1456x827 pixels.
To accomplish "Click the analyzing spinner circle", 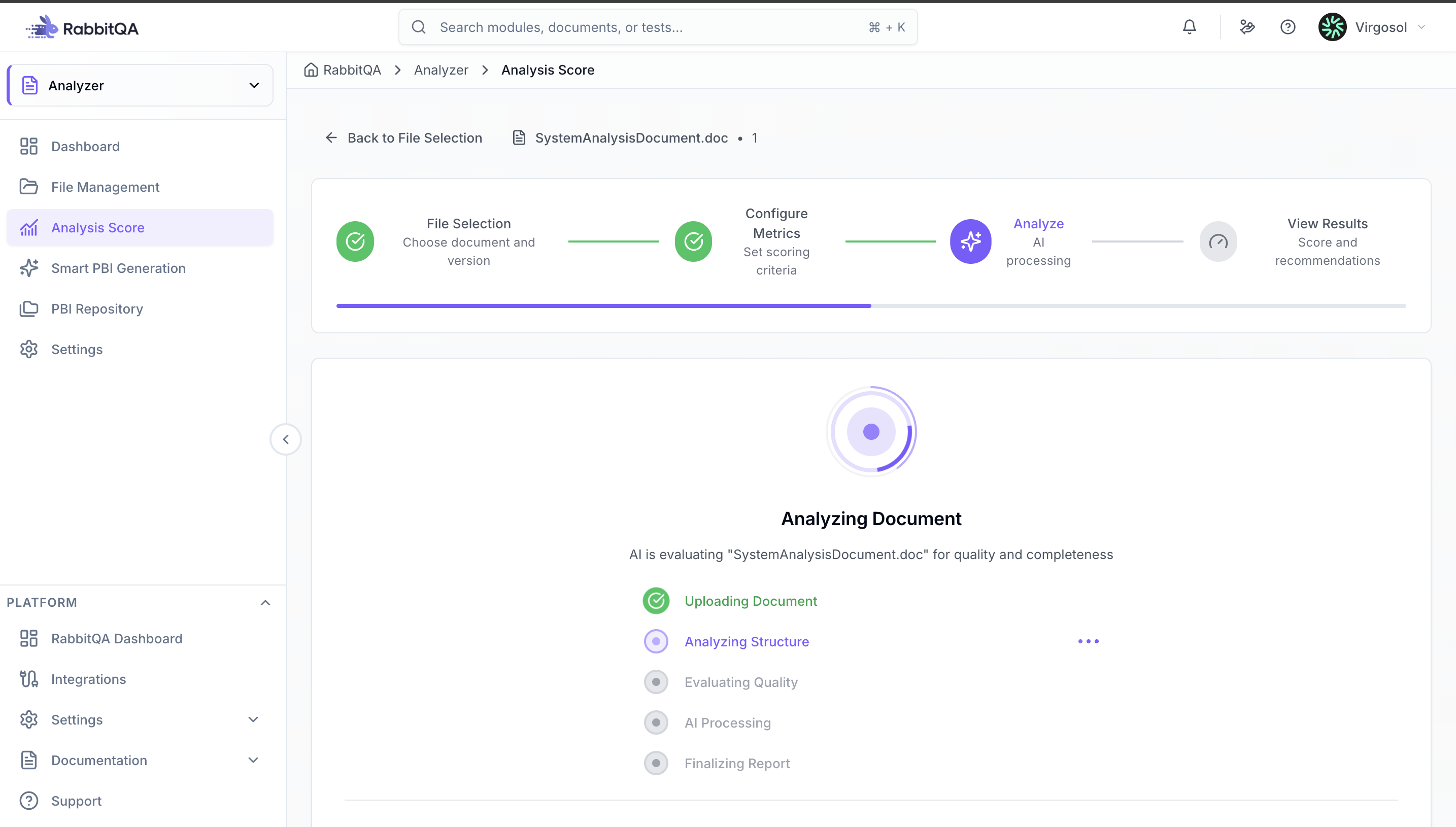I will (871, 432).
